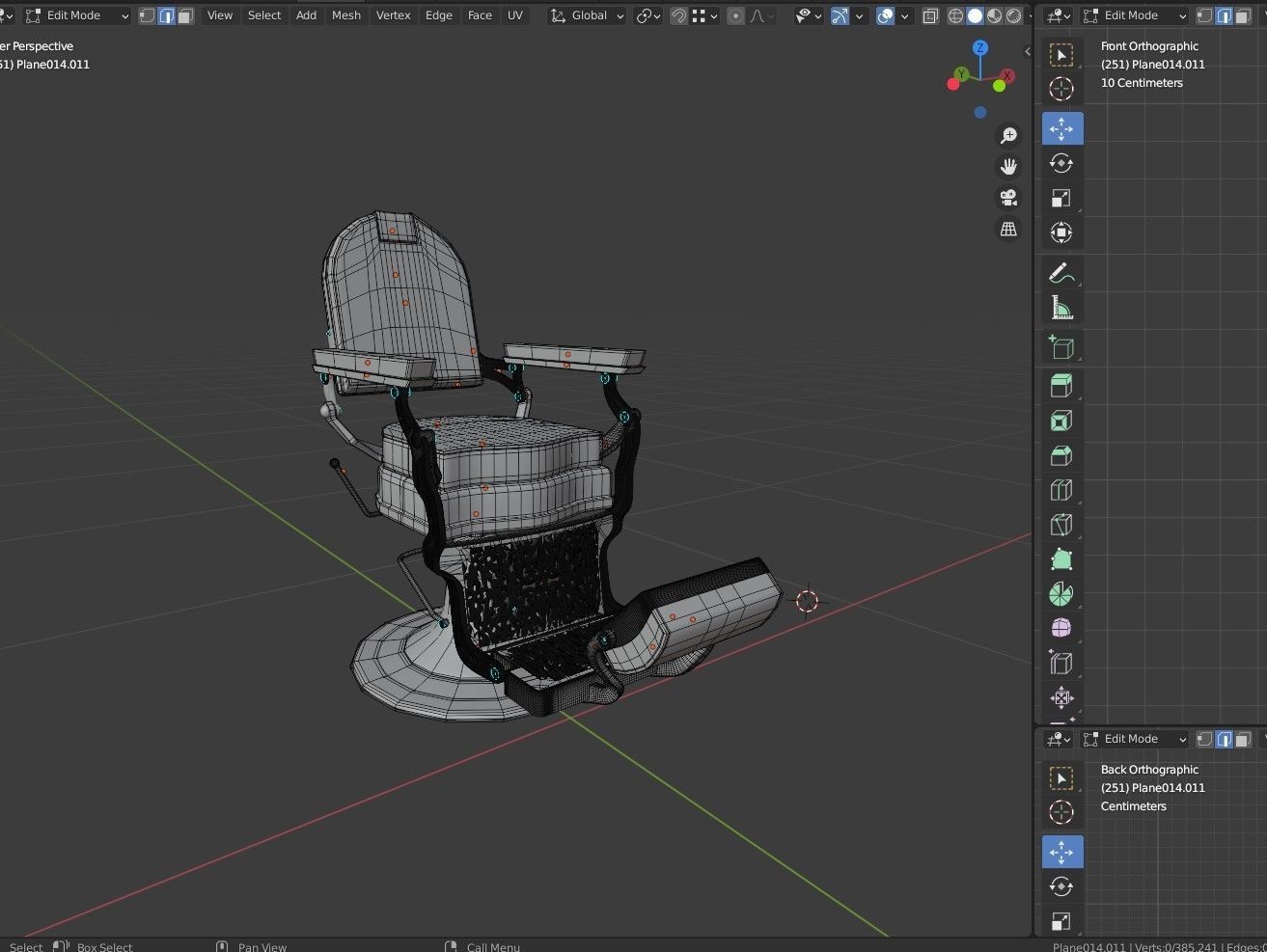
Task: Select the Annotate pencil tool
Action: [1061, 273]
